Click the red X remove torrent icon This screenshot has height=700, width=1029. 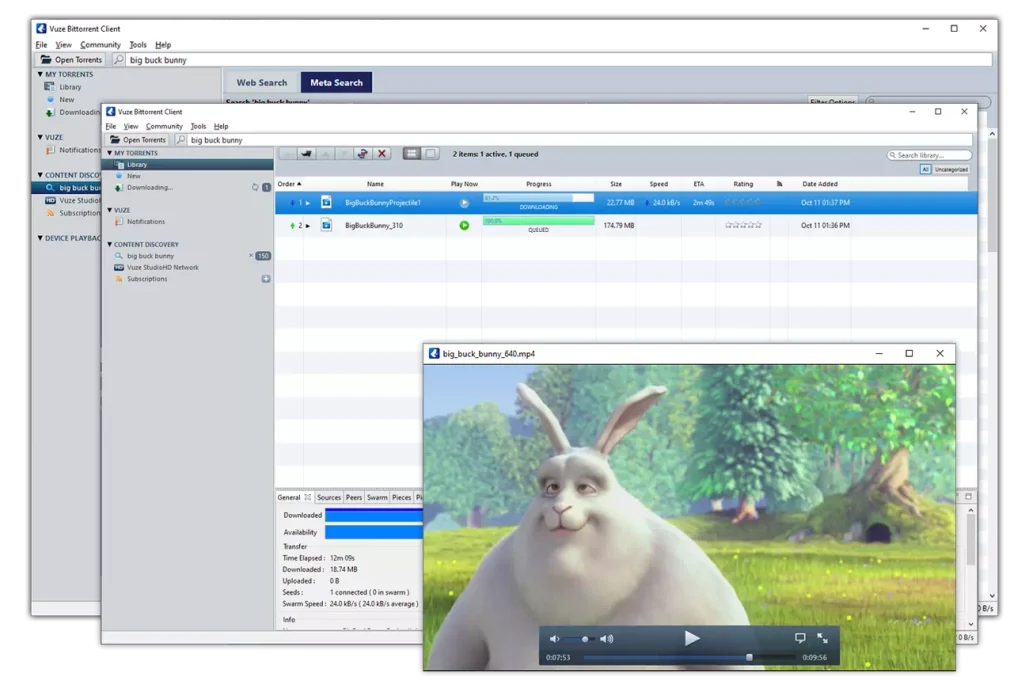click(382, 154)
